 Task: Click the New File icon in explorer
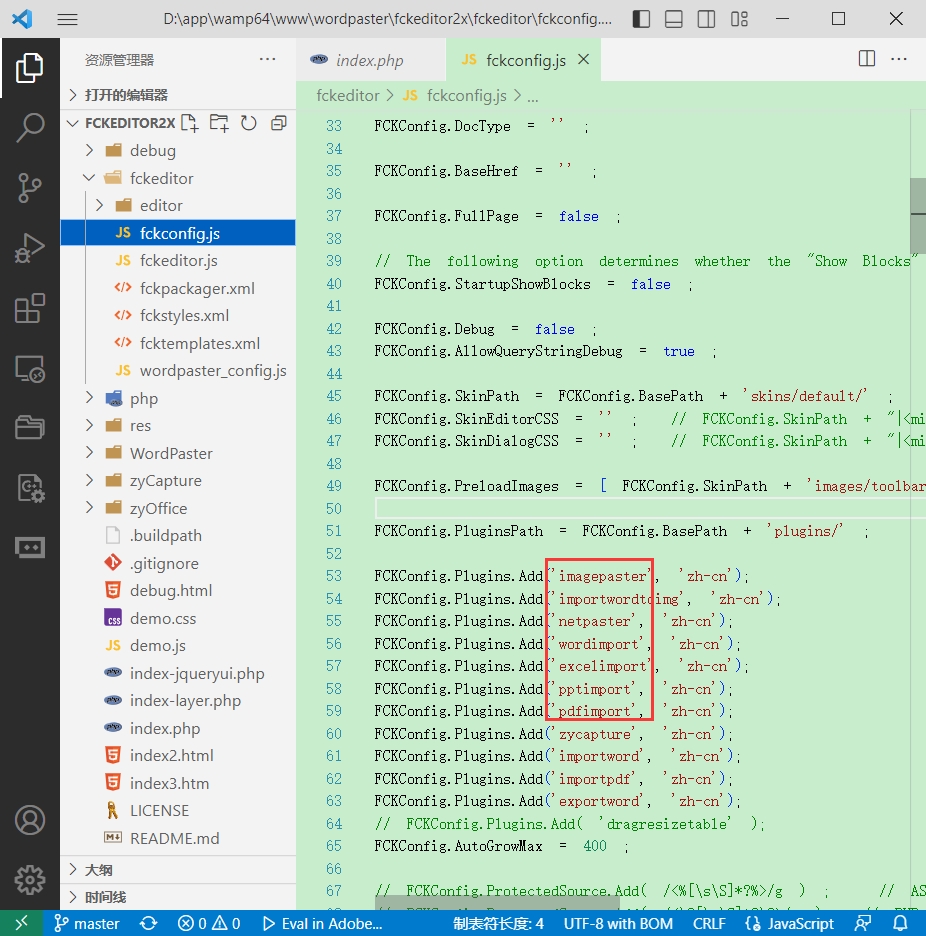189,123
